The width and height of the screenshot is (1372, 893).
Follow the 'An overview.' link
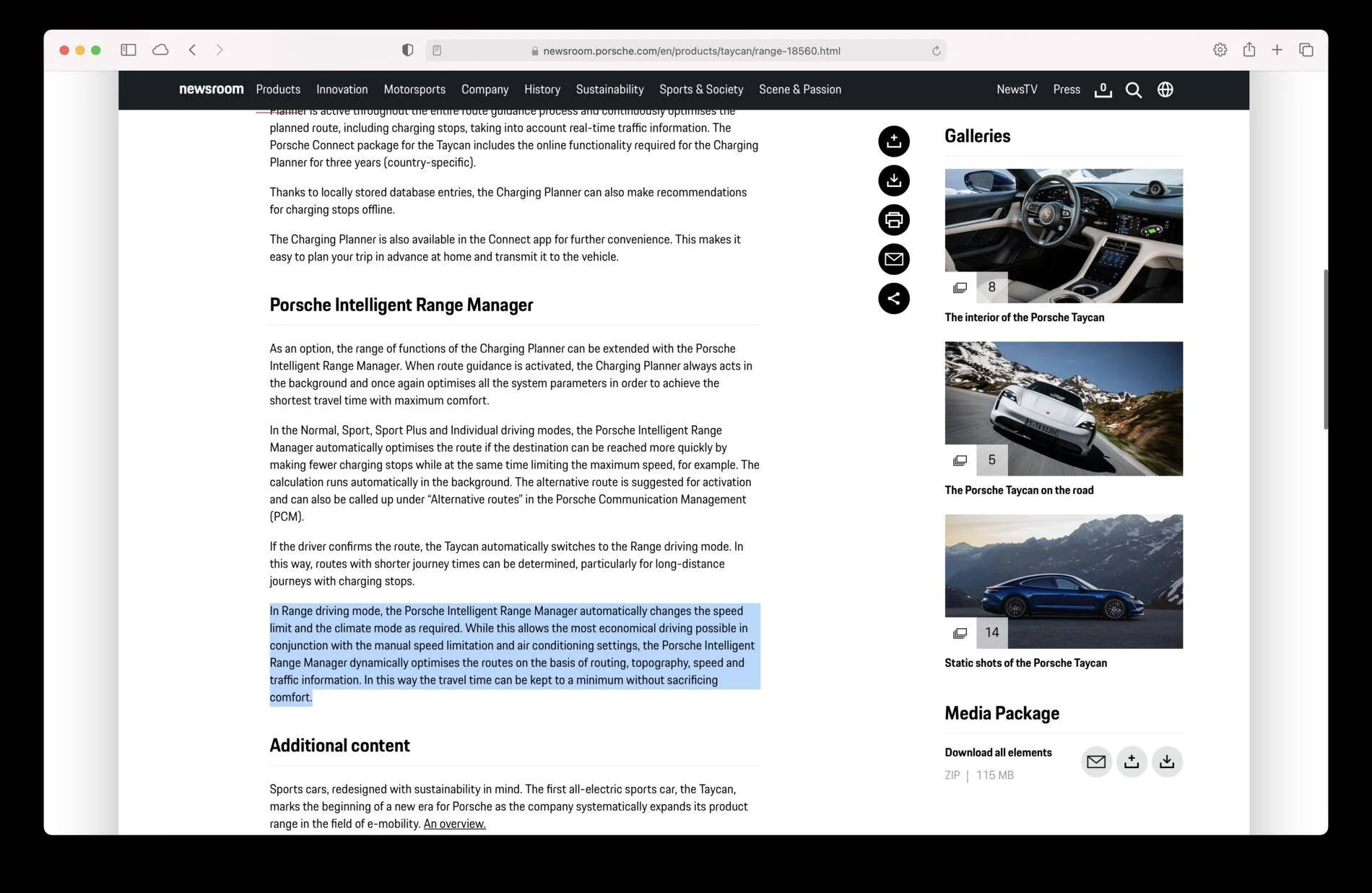coord(454,824)
